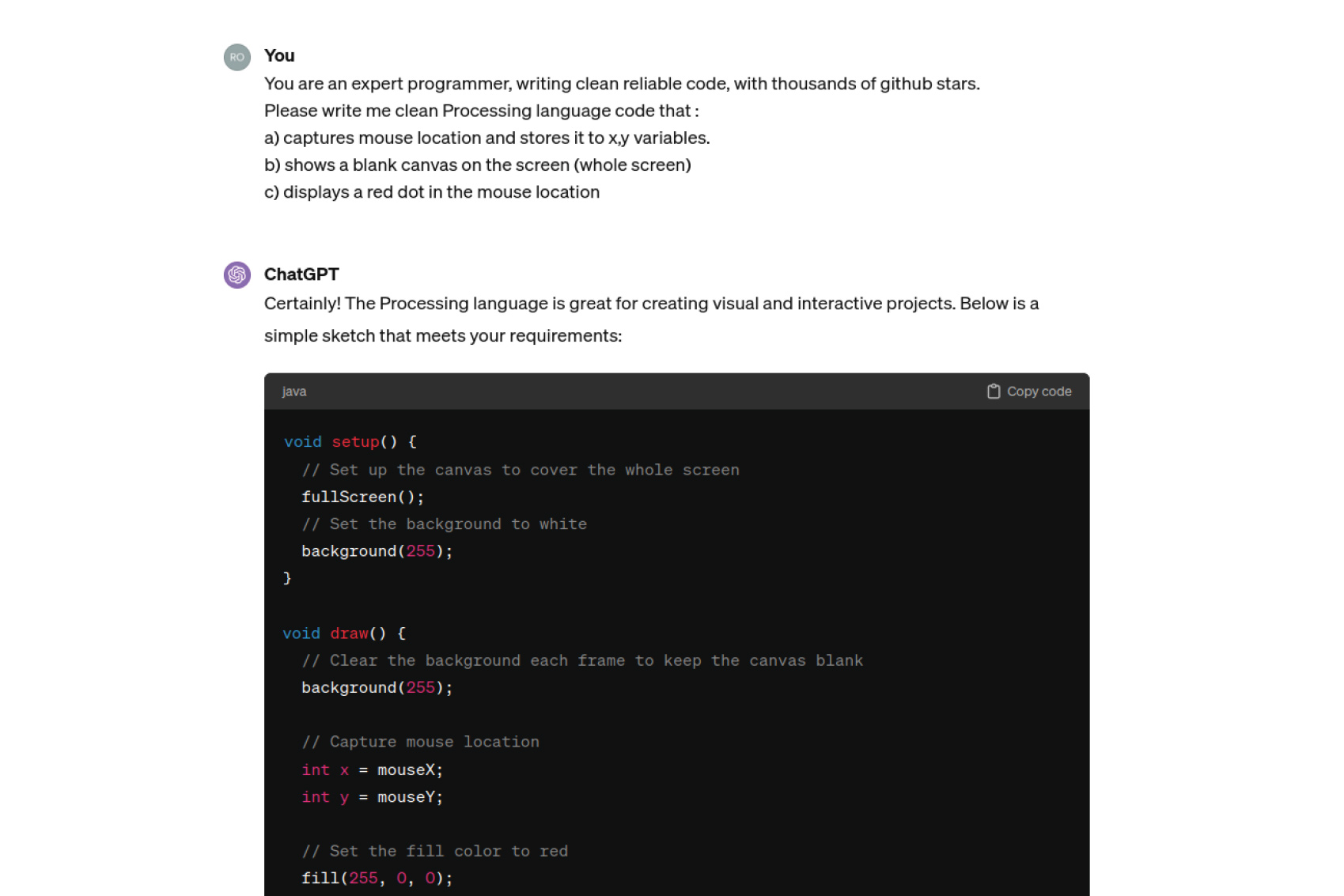Click the java language label
The height and width of the screenshot is (896, 1344).
294,391
